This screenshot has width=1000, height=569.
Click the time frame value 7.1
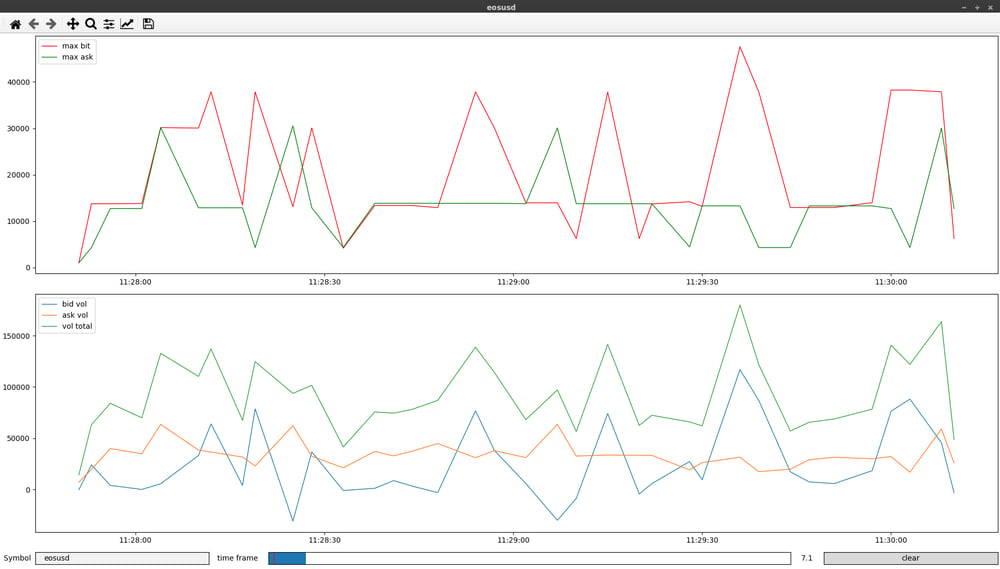(807, 558)
